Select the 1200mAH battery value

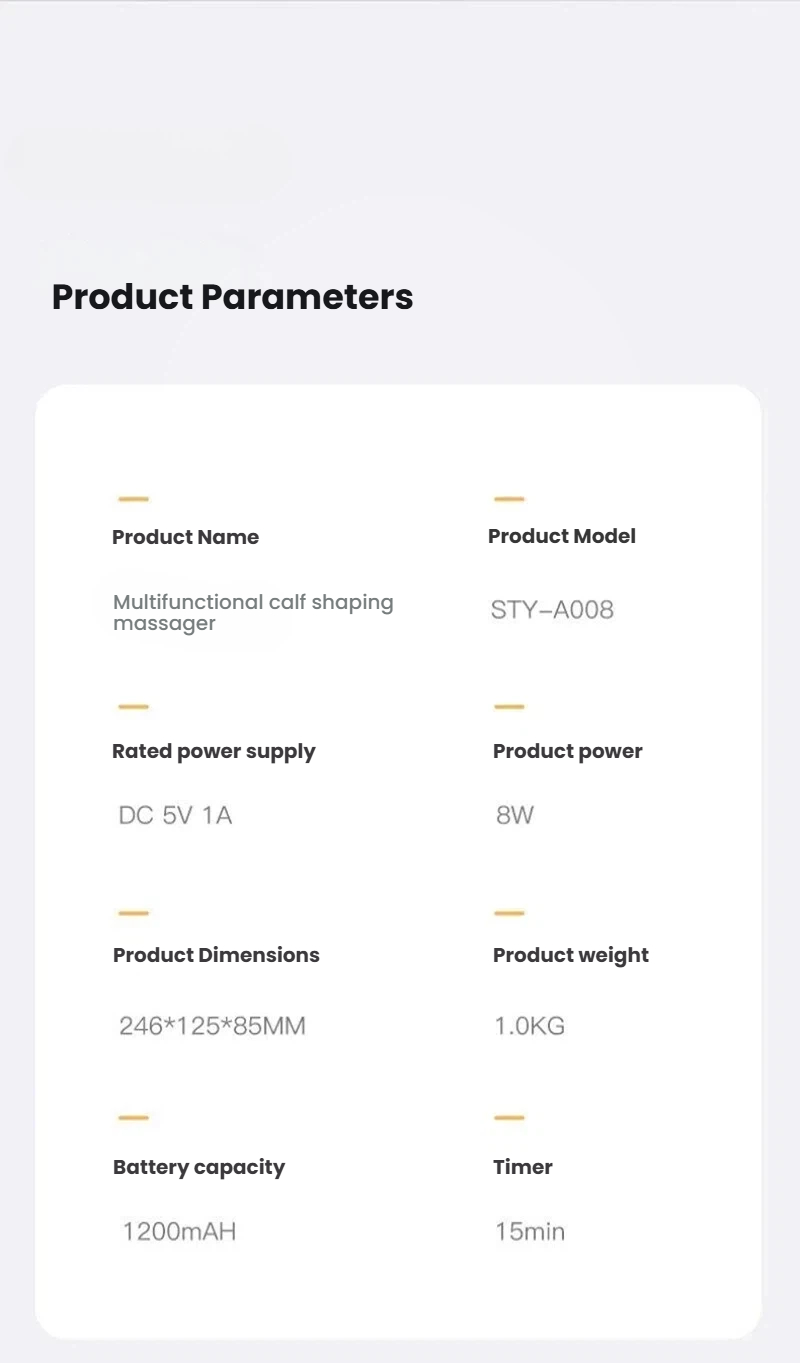click(179, 1231)
